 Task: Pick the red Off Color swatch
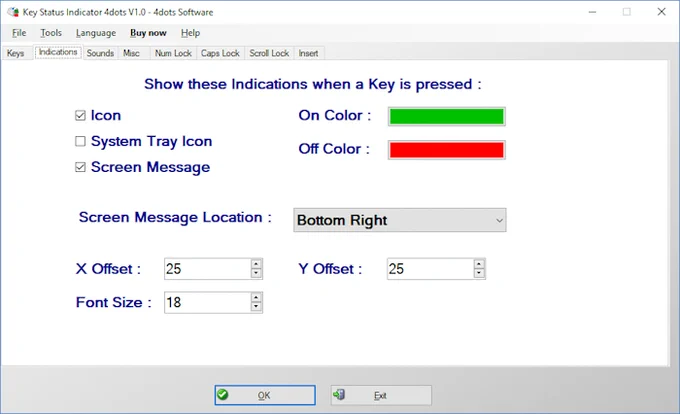(x=447, y=150)
